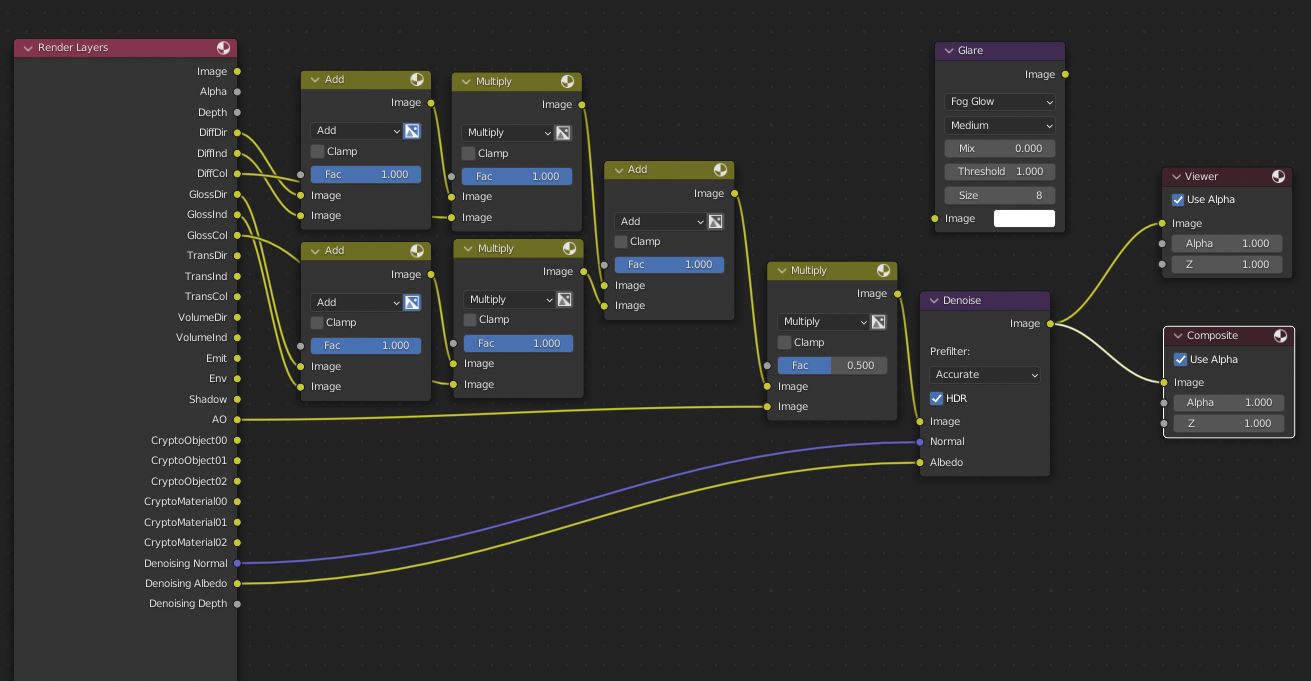
Task: Open the Fog Glow glare type dropdown
Action: coord(1000,102)
